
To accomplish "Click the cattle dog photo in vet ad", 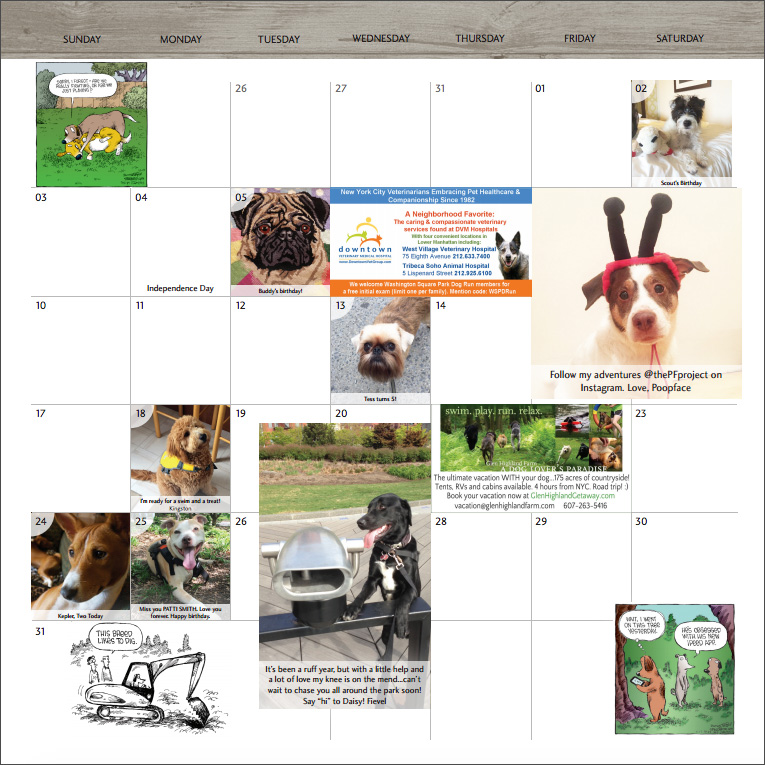I will click(512, 255).
